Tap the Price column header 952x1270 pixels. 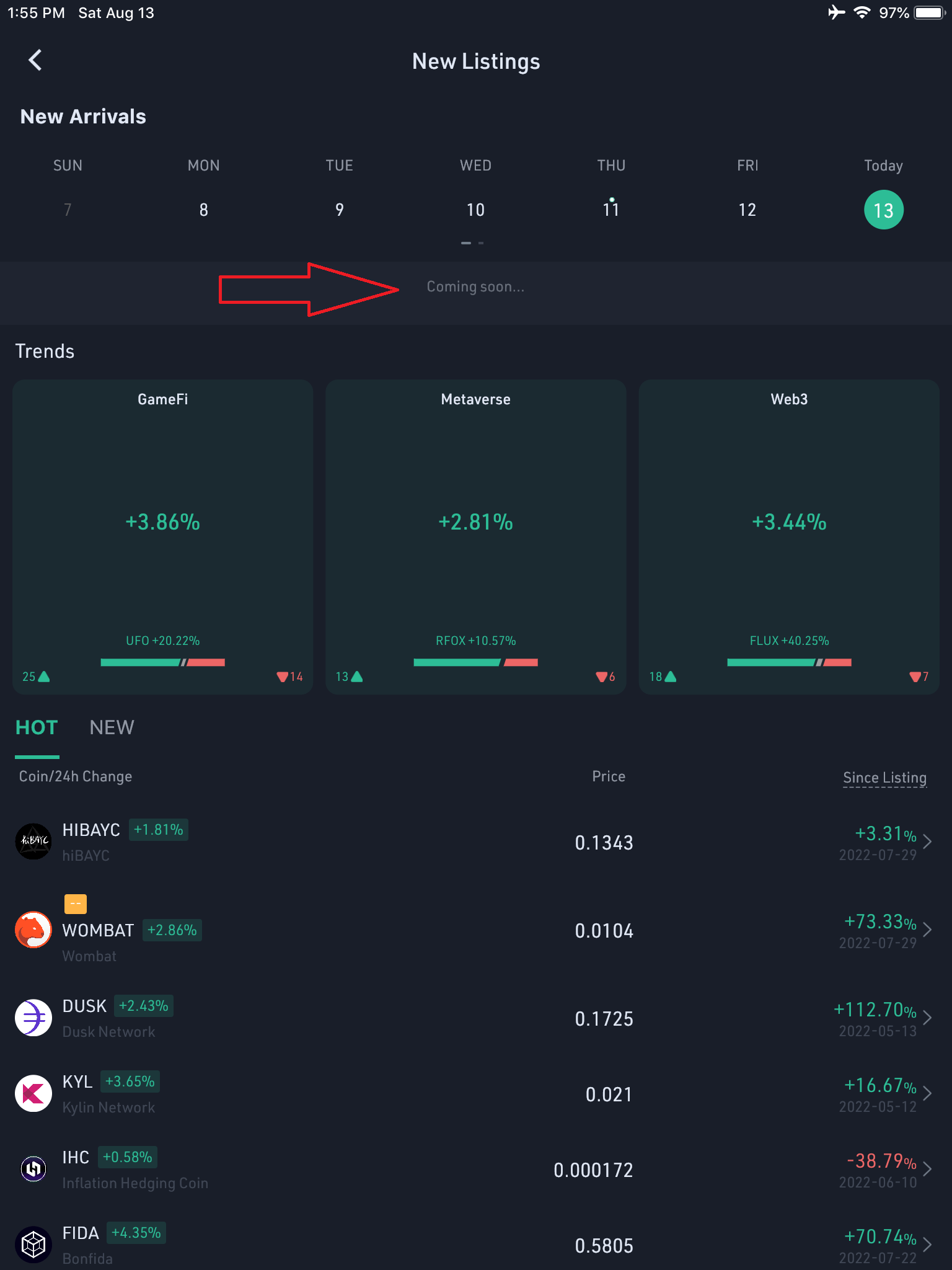coord(609,776)
